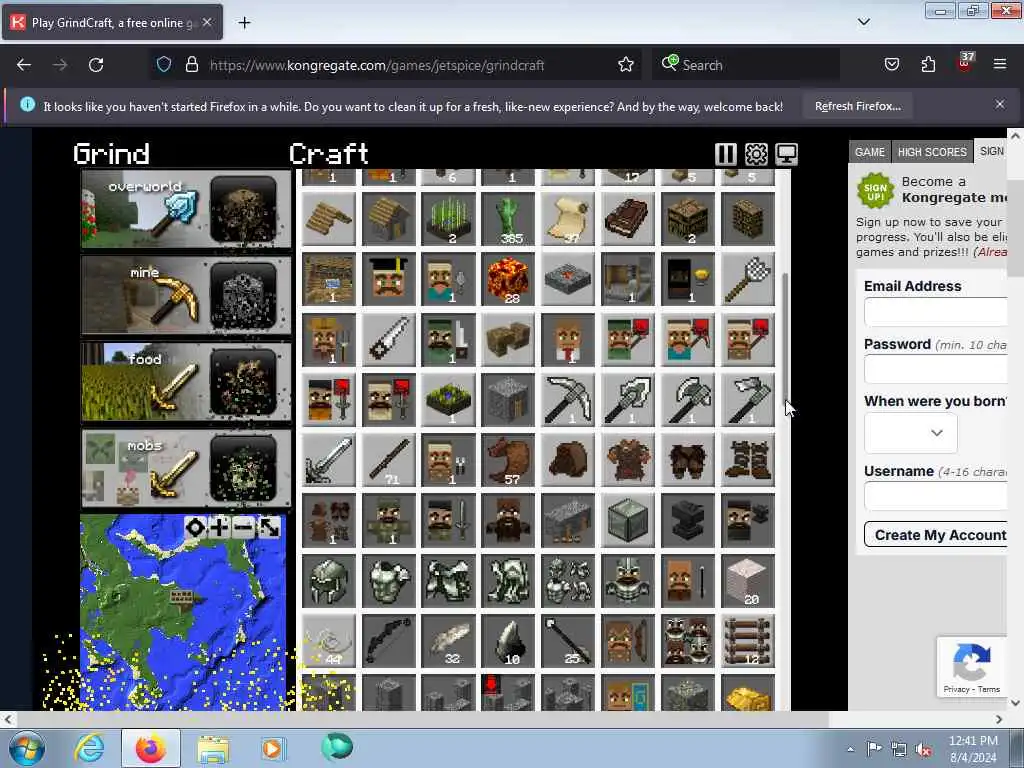Click the Refresh Firefox button
This screenshot has height=768, width=1024.
[x=857, y=106]
